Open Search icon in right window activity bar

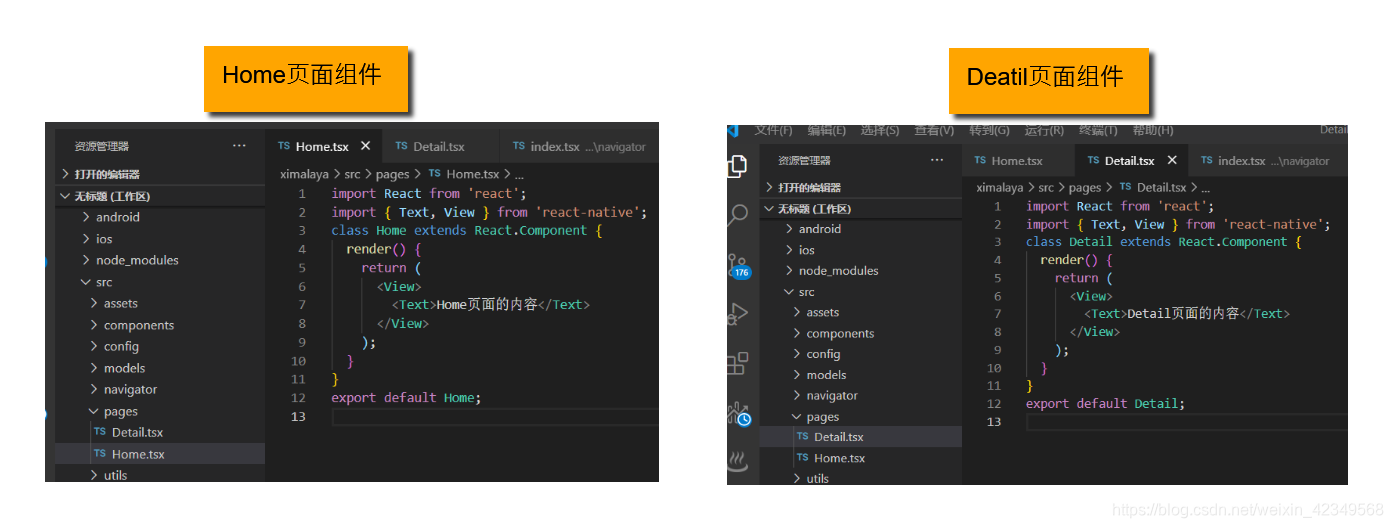tap(738, 214)
